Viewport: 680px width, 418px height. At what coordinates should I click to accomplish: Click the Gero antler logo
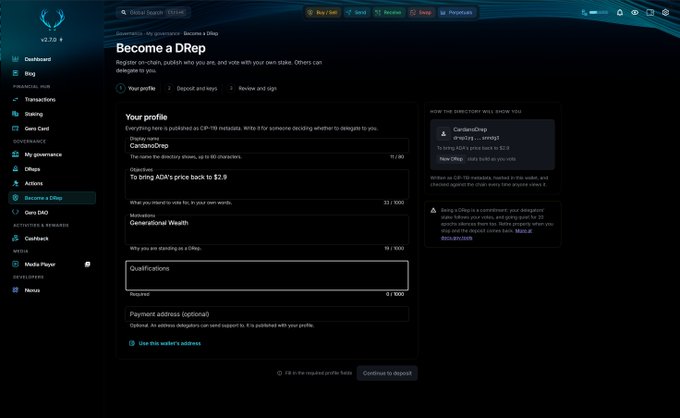tap(52, 20)
